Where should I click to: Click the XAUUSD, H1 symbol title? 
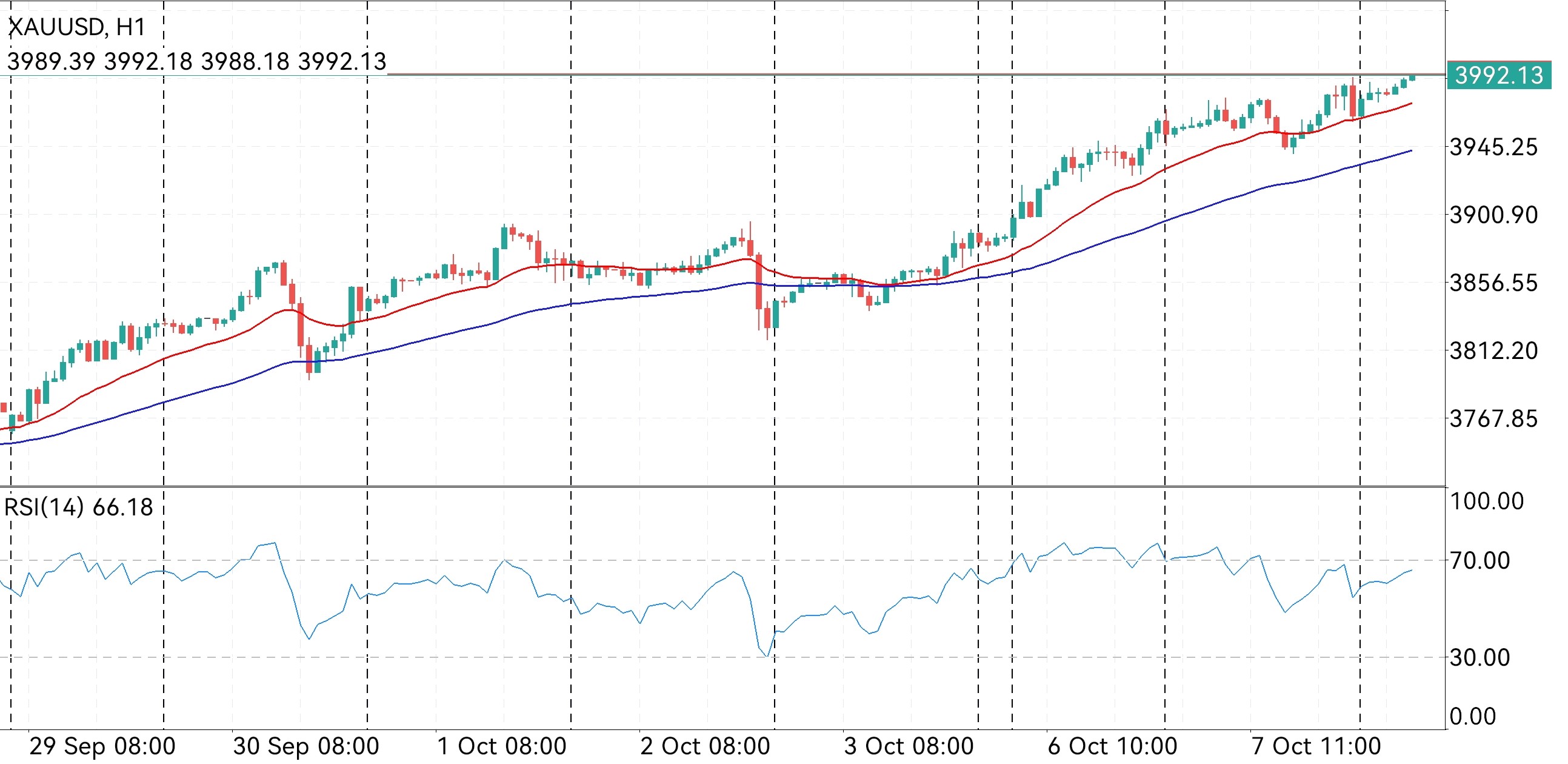[78, 27]
